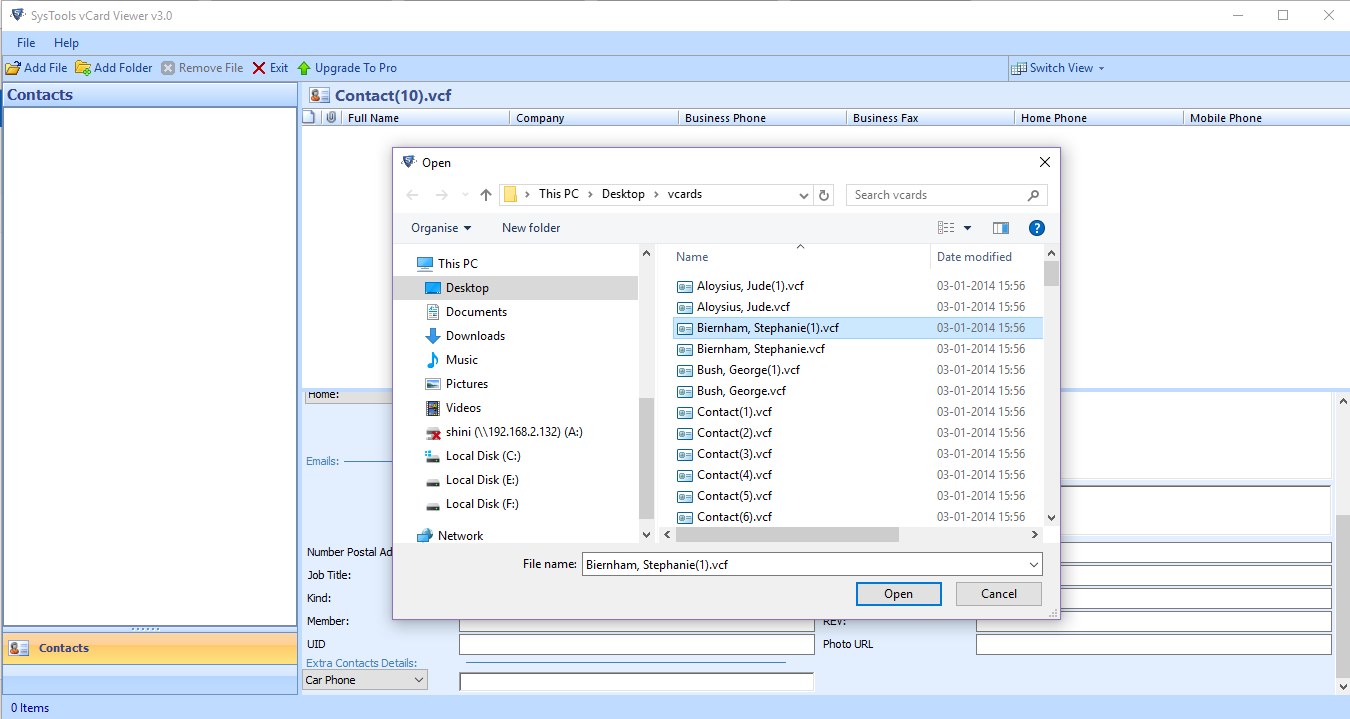Go up one folder level in Open dialog
This screenshot has width=1350, height=719.
pos(486,195)
